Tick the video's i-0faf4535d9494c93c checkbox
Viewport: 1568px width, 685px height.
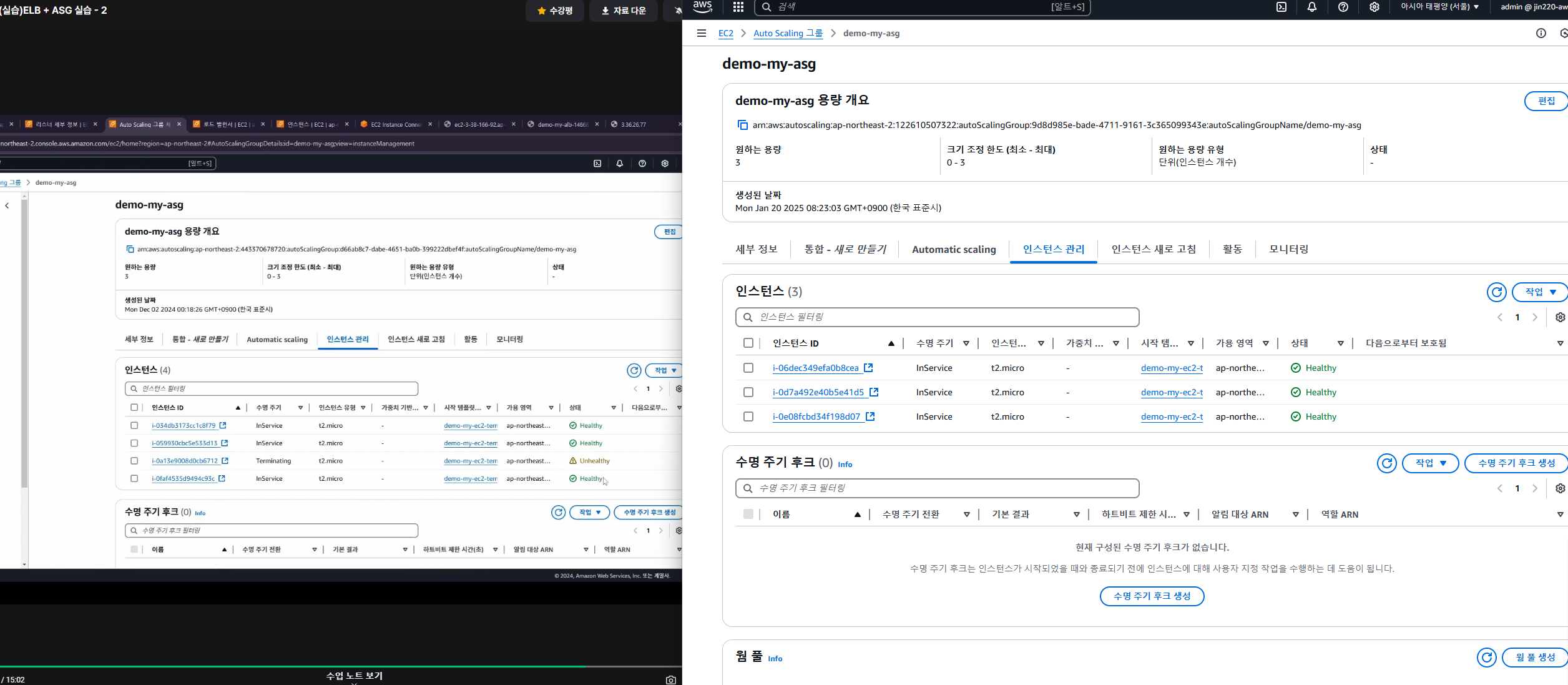coord(134,478)
